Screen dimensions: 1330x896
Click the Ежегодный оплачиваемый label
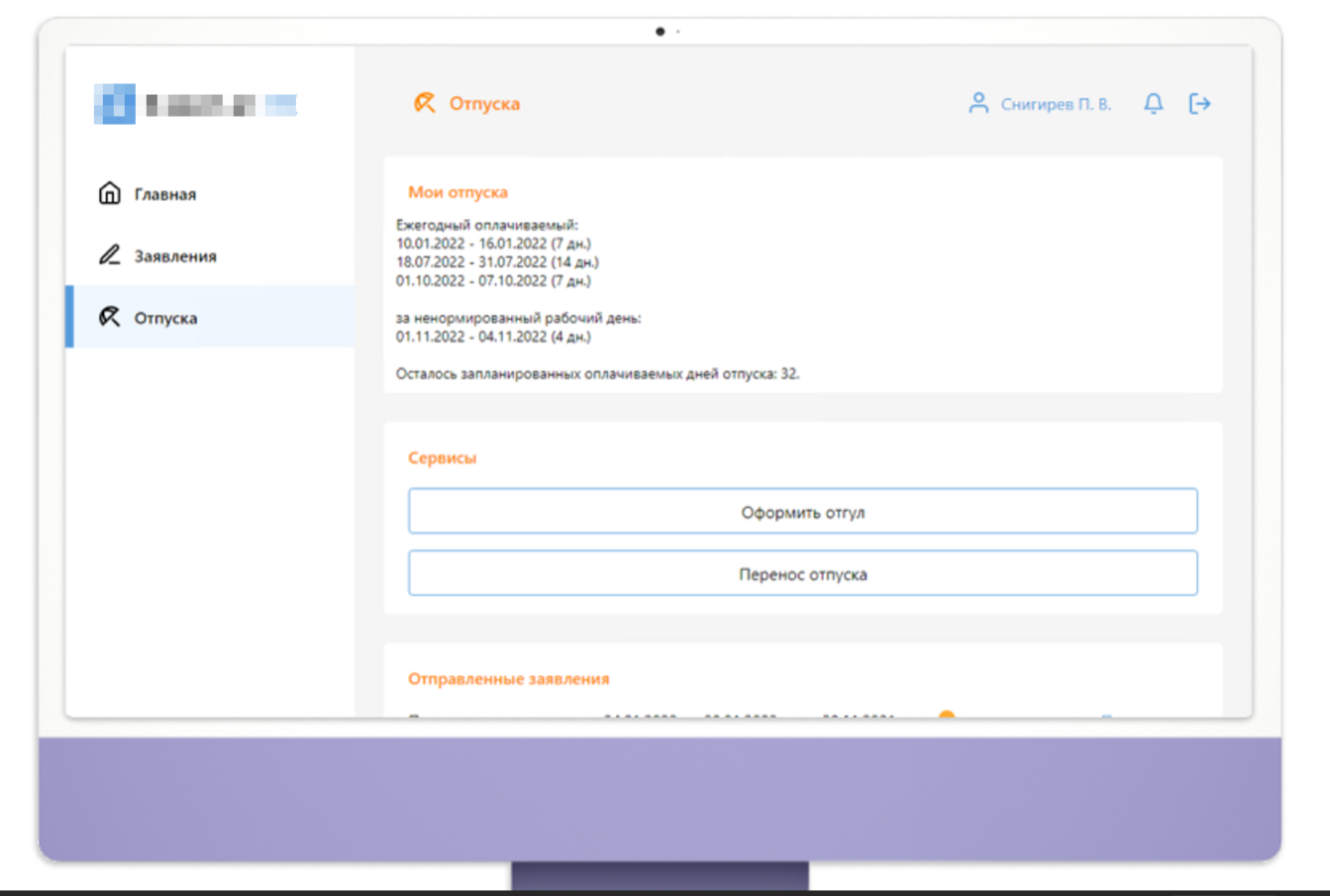click(x=486, y=225)
